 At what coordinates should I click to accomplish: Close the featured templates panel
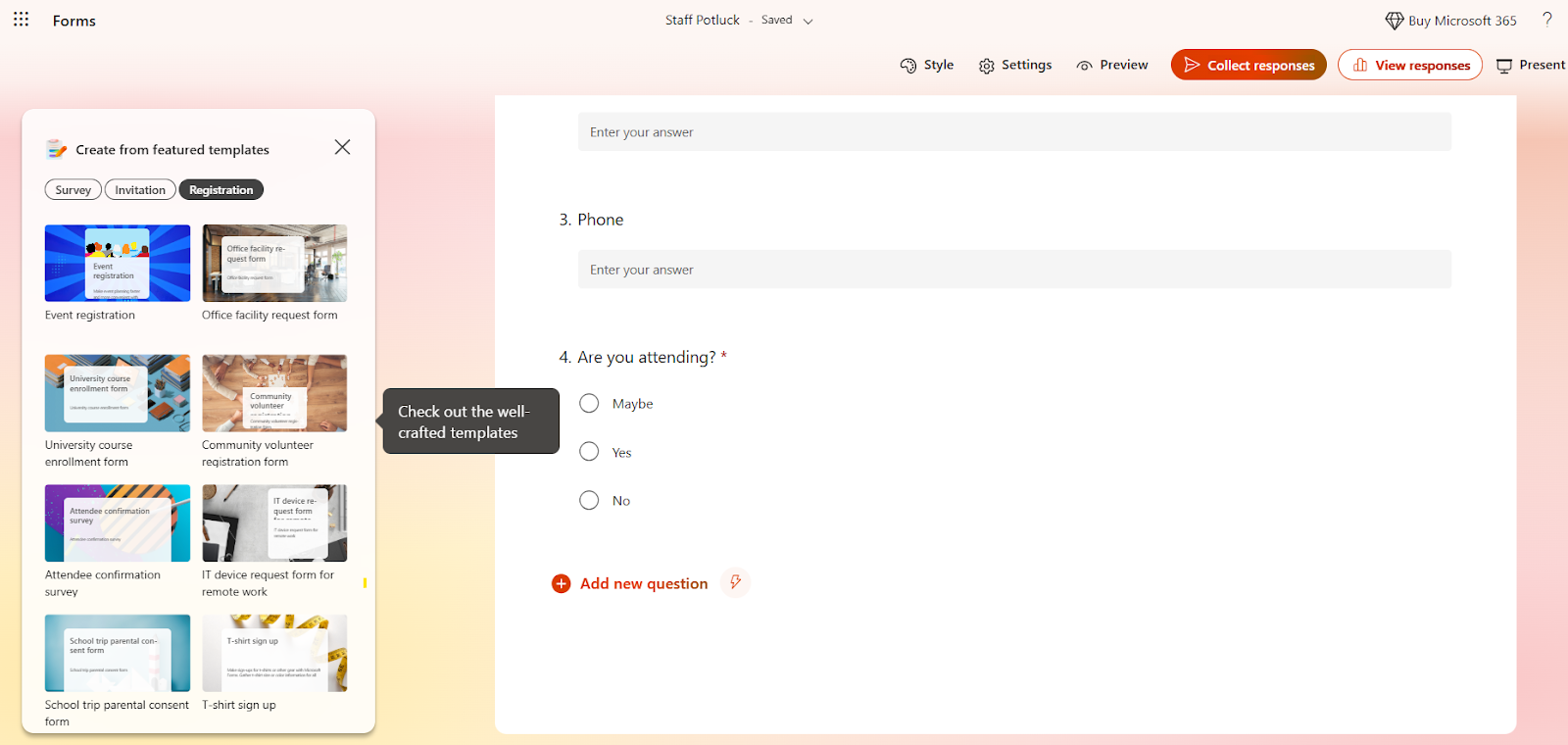click(x=342, y=147)
